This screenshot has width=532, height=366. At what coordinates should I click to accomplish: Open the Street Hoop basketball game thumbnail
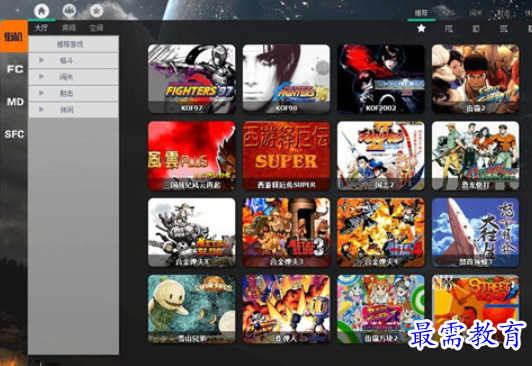(x=475, y=309)
